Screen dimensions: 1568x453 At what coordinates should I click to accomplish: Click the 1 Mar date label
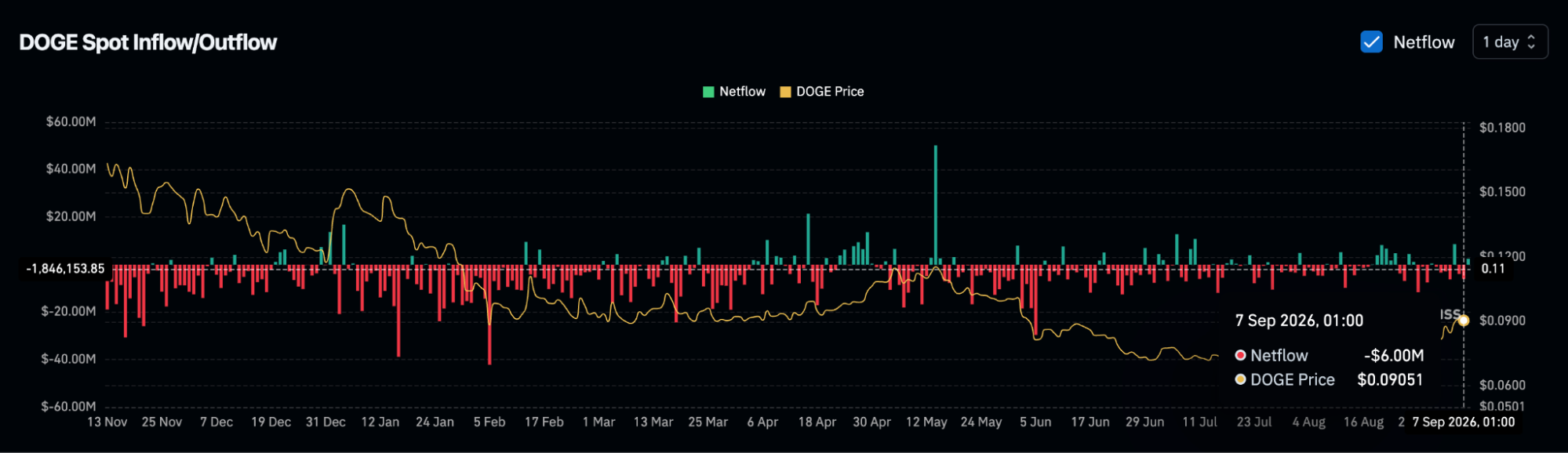click(598, 422)
